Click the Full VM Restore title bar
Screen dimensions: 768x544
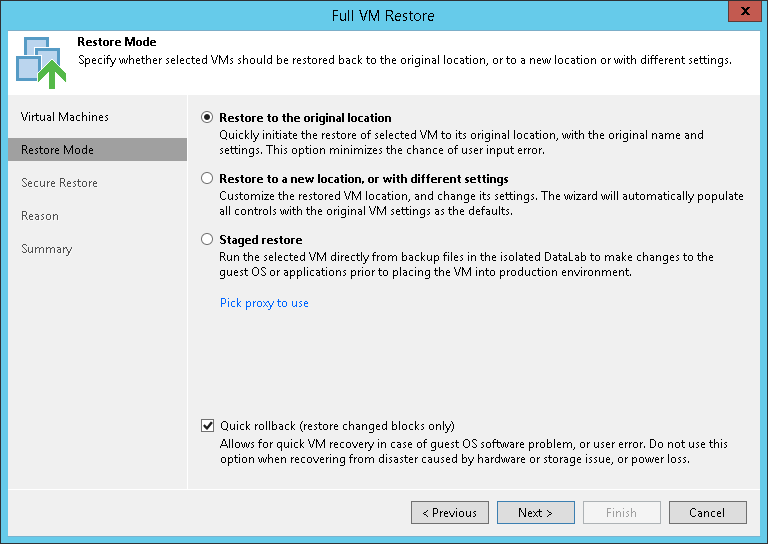coord(383,16)
